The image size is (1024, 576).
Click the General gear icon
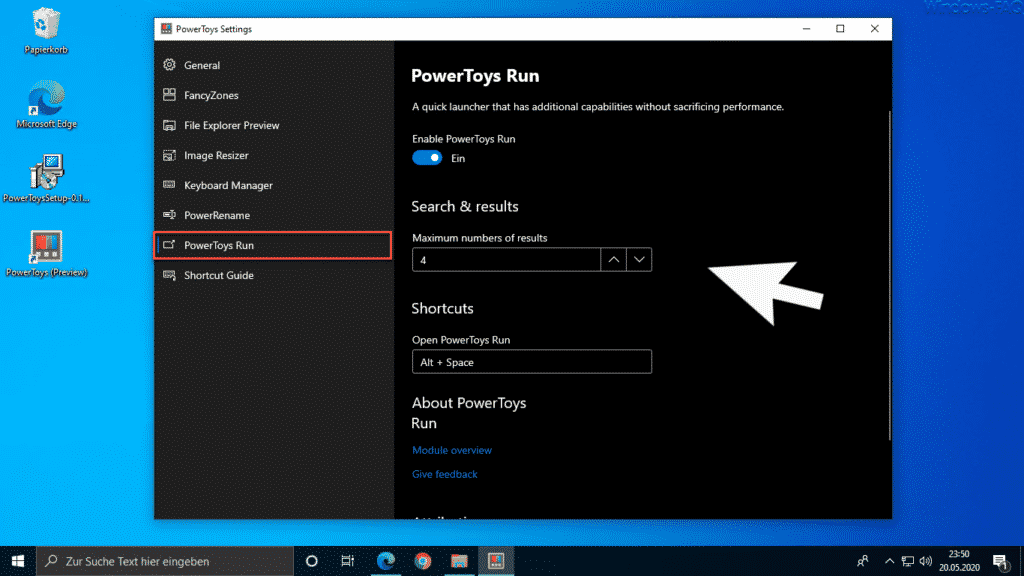[x=170, y=65]
